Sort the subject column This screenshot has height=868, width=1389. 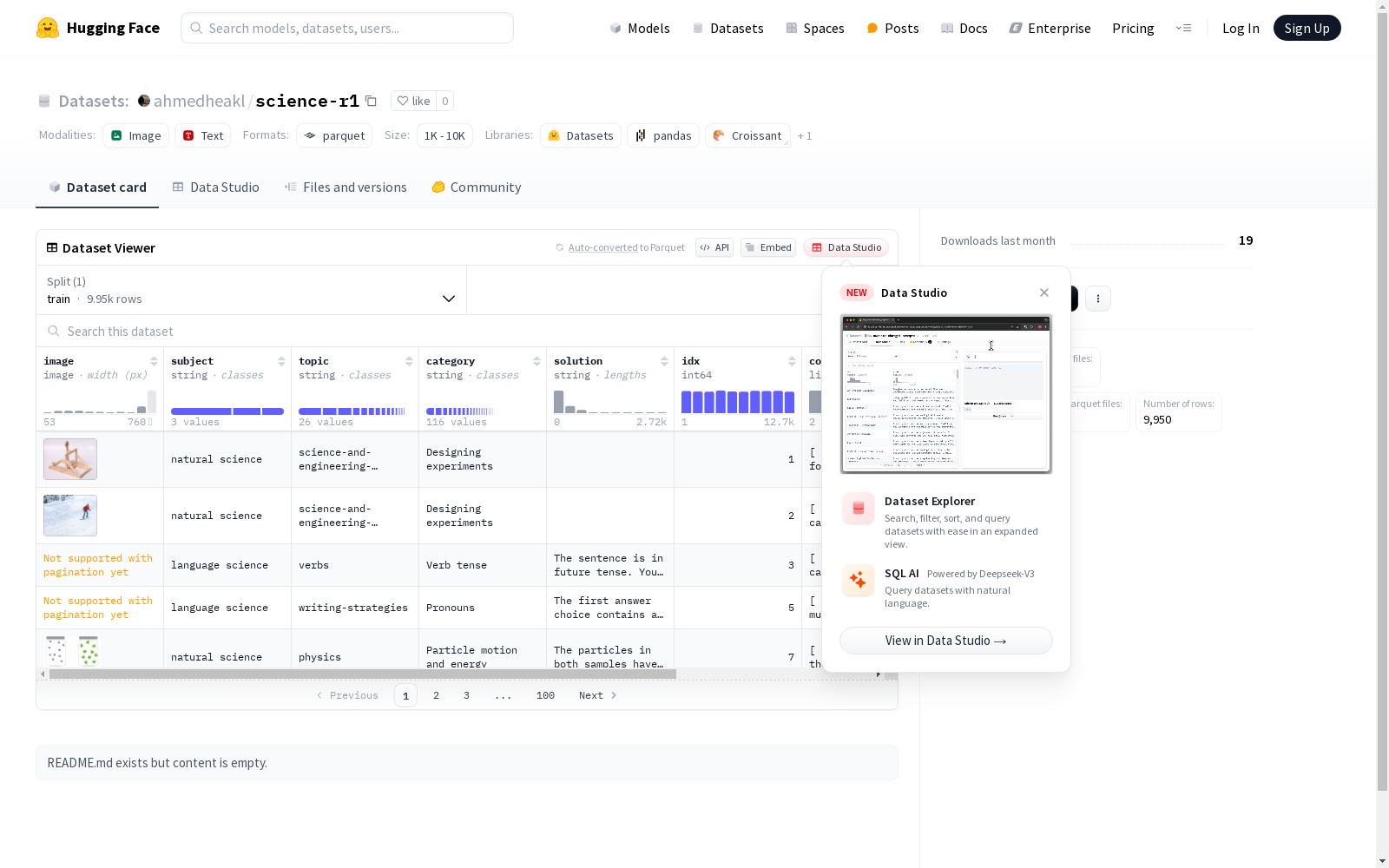(281, 361)
